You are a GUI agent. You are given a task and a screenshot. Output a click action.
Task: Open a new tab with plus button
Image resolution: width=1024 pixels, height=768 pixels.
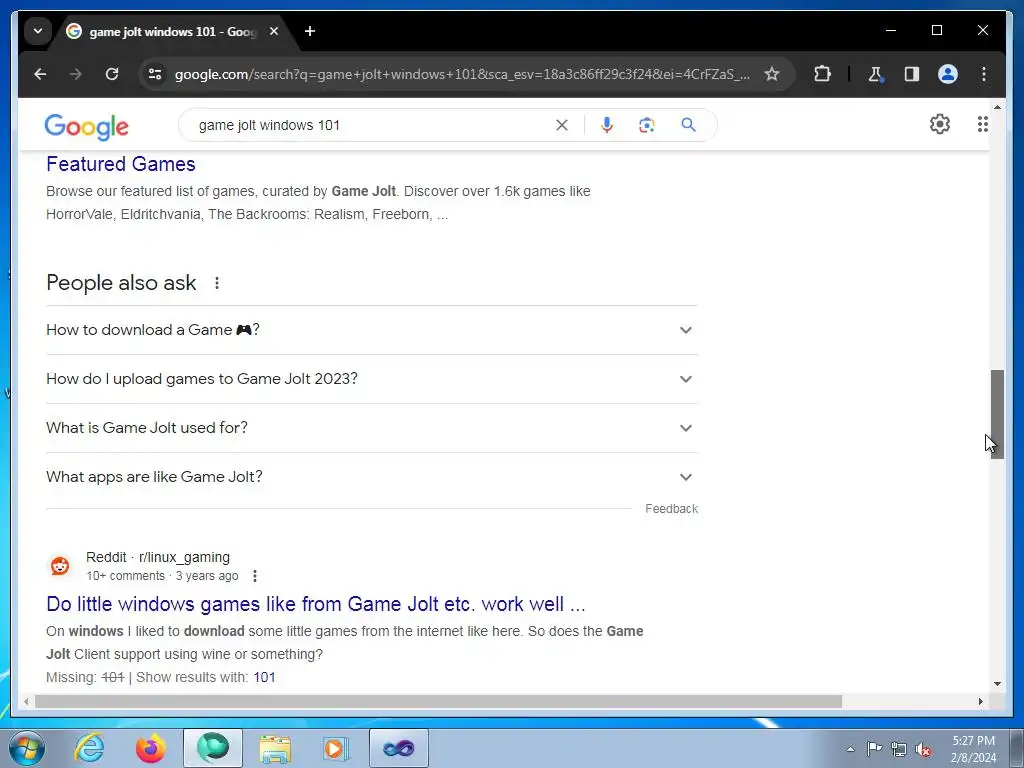click(x=310, y=31)
